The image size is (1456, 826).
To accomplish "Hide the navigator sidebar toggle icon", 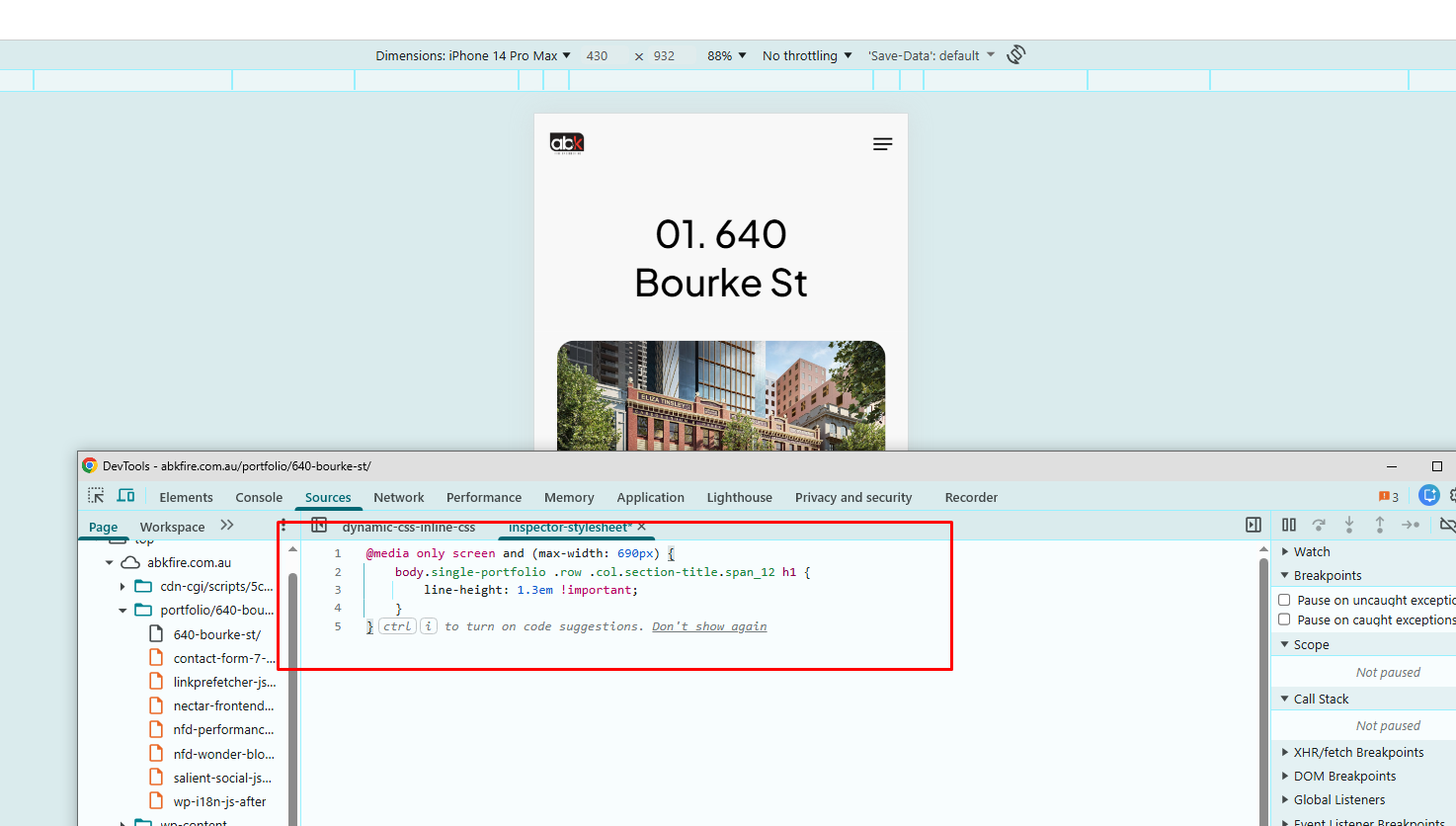I will tap(319, 526).
